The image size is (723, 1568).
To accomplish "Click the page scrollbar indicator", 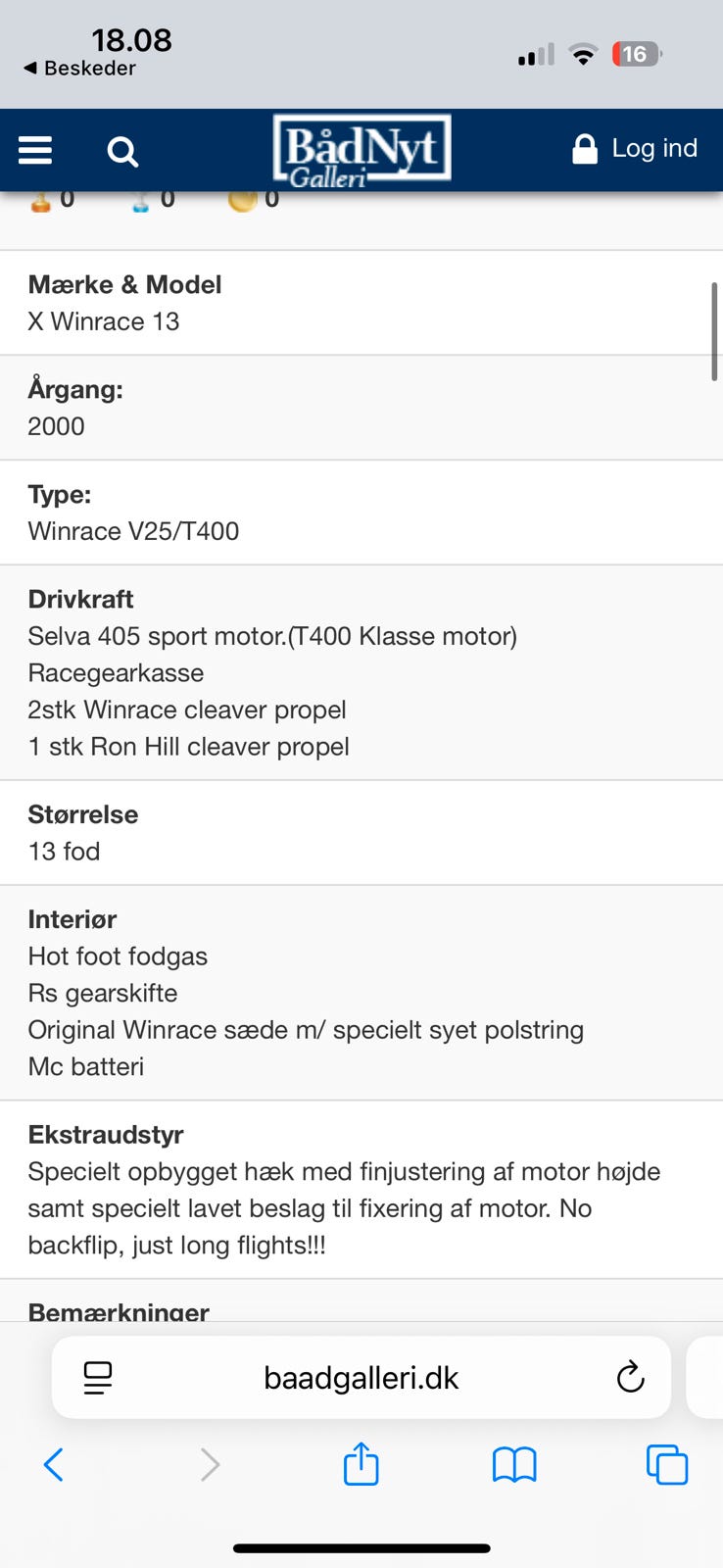I will [714, 331].
